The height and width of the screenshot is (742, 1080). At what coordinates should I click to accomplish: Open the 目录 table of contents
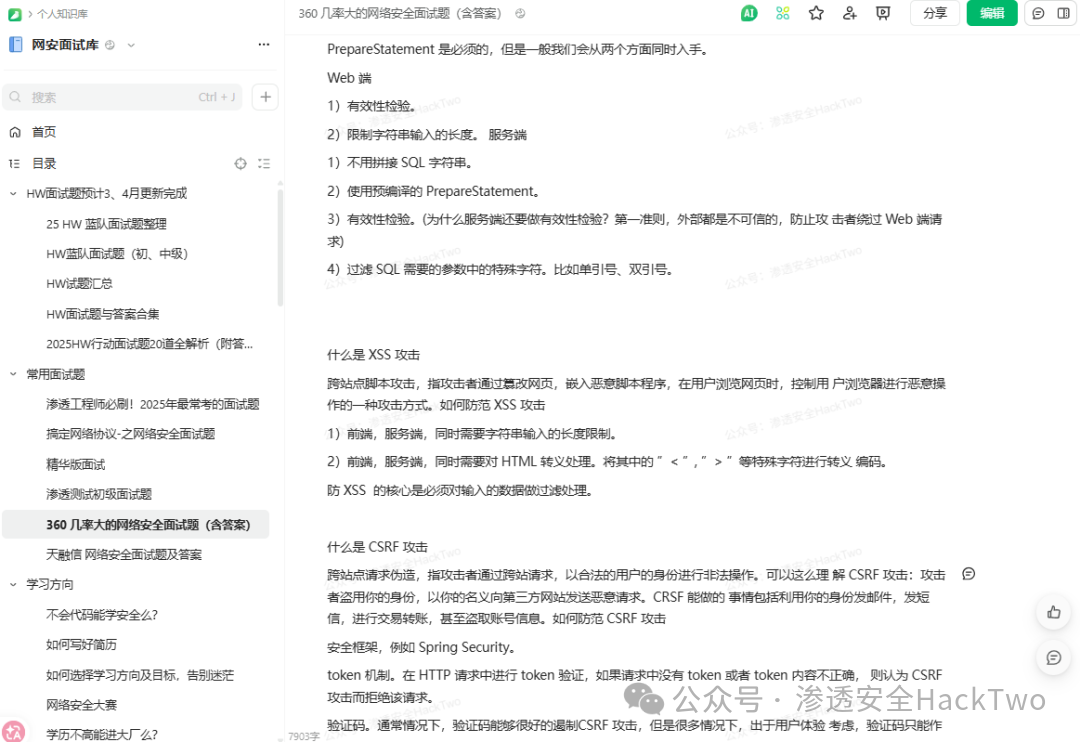point(44,163)
